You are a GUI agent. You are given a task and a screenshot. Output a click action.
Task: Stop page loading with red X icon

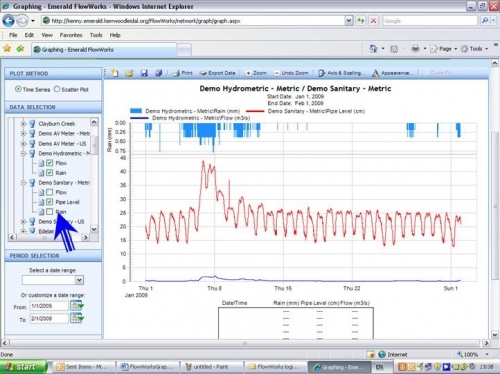pyautogui.click(x=373, y=21)
